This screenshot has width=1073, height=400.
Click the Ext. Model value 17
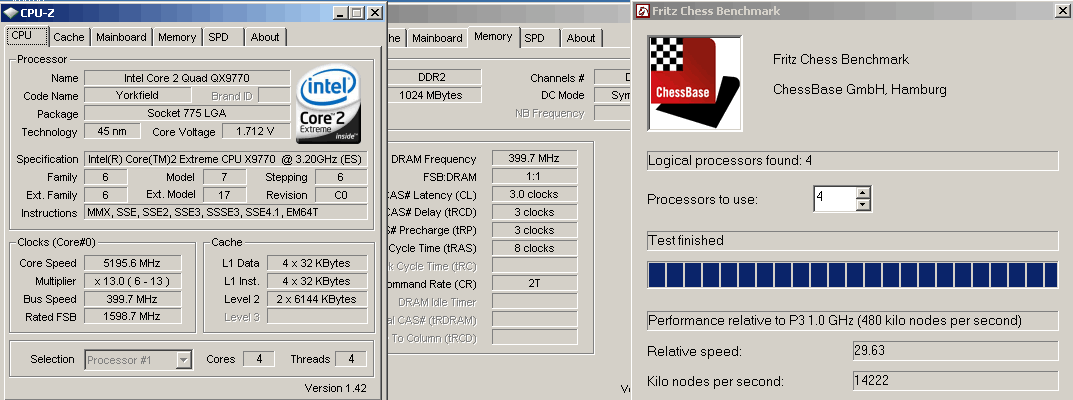pyautogui.click(x=223, y=195)
